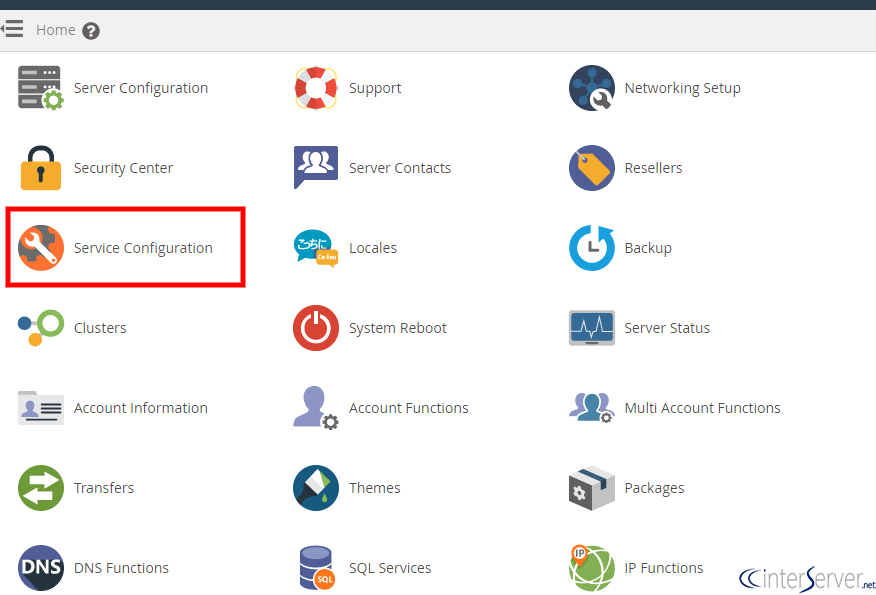876x595 pixels.
Task: Collapse the sidebar with the hamburger menu icon
Action: [12, 28]
